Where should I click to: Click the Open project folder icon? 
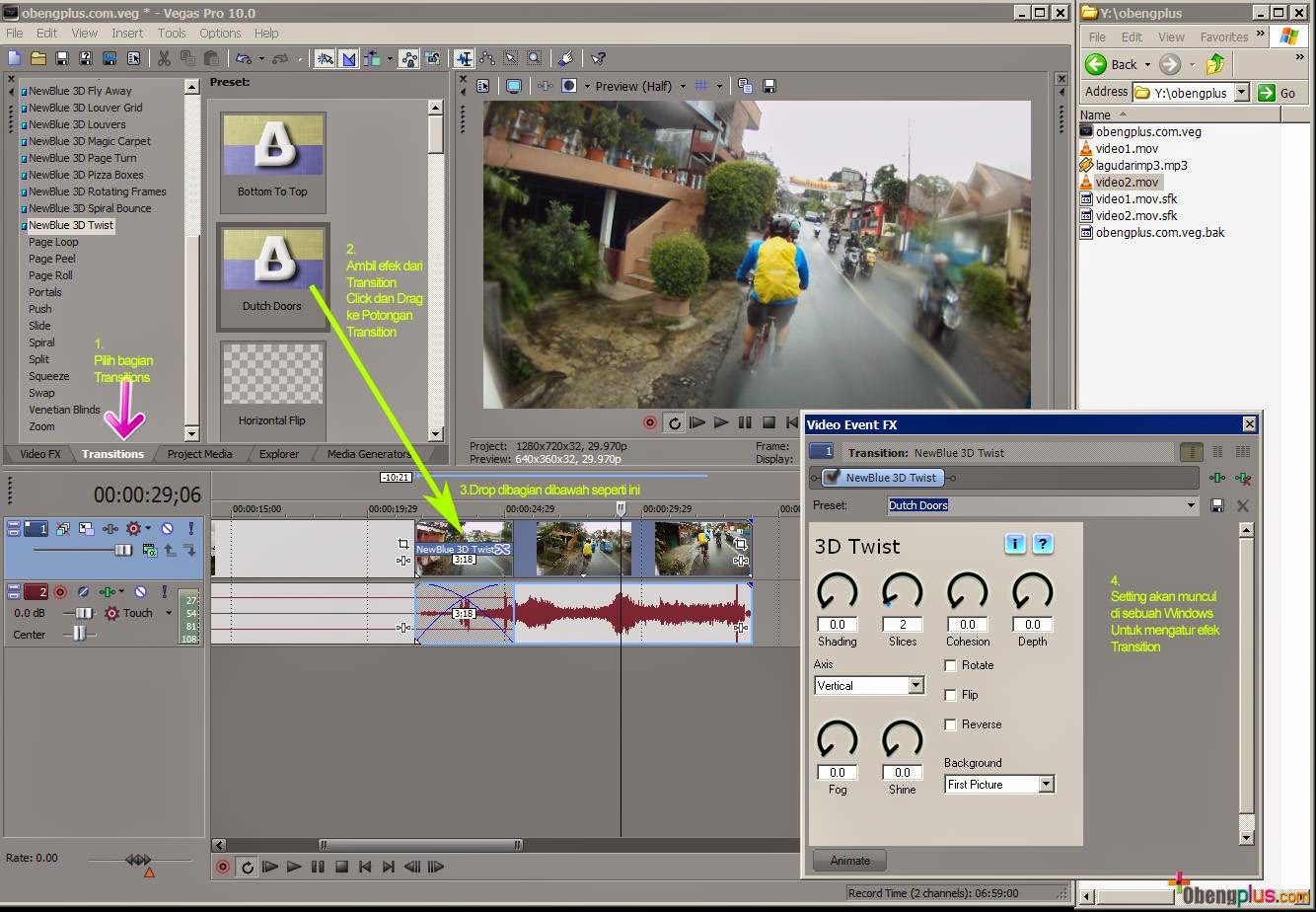37,59
